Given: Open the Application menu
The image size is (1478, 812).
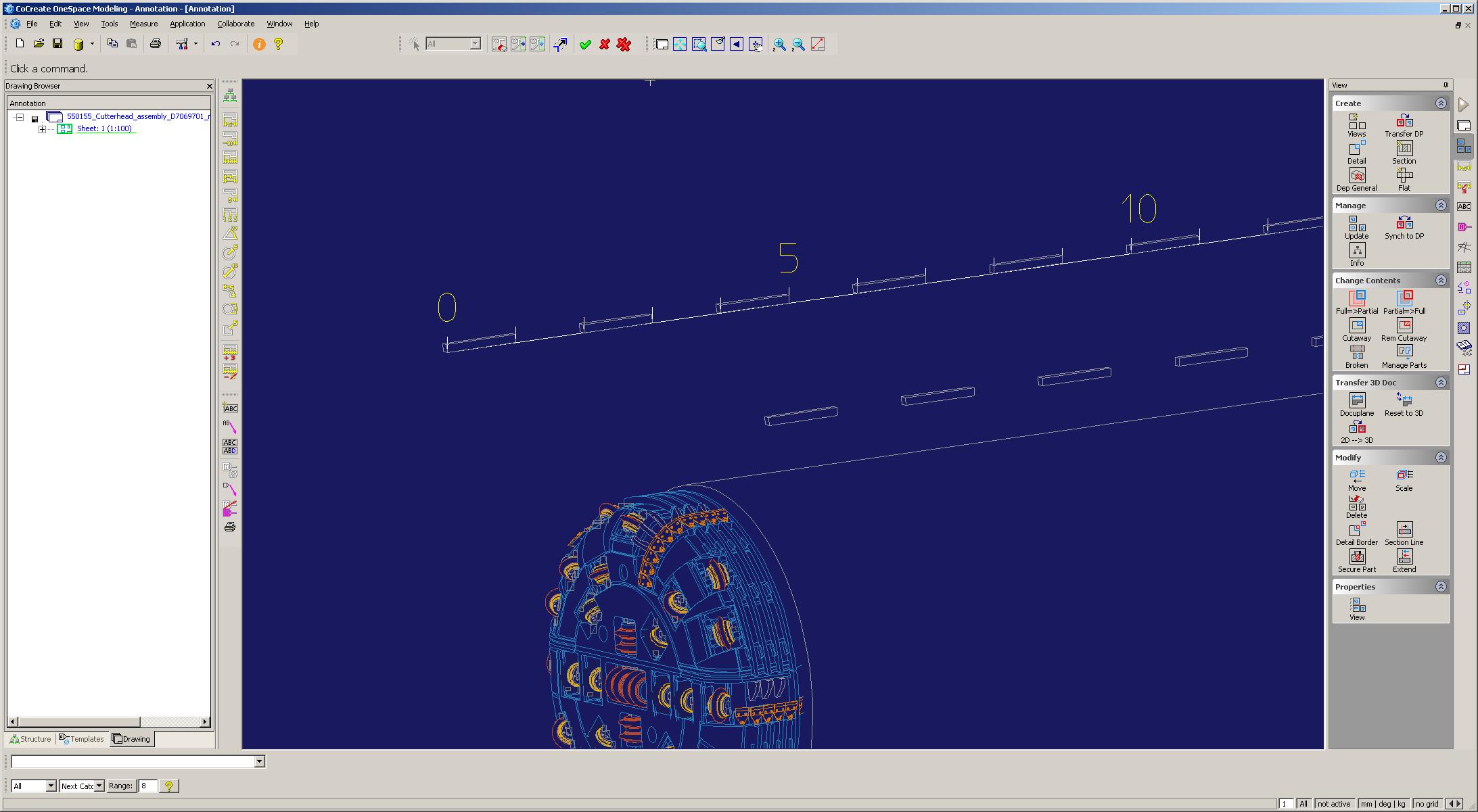Looking at the screenshot, I should pyautogui.click(x=187, y=24).
